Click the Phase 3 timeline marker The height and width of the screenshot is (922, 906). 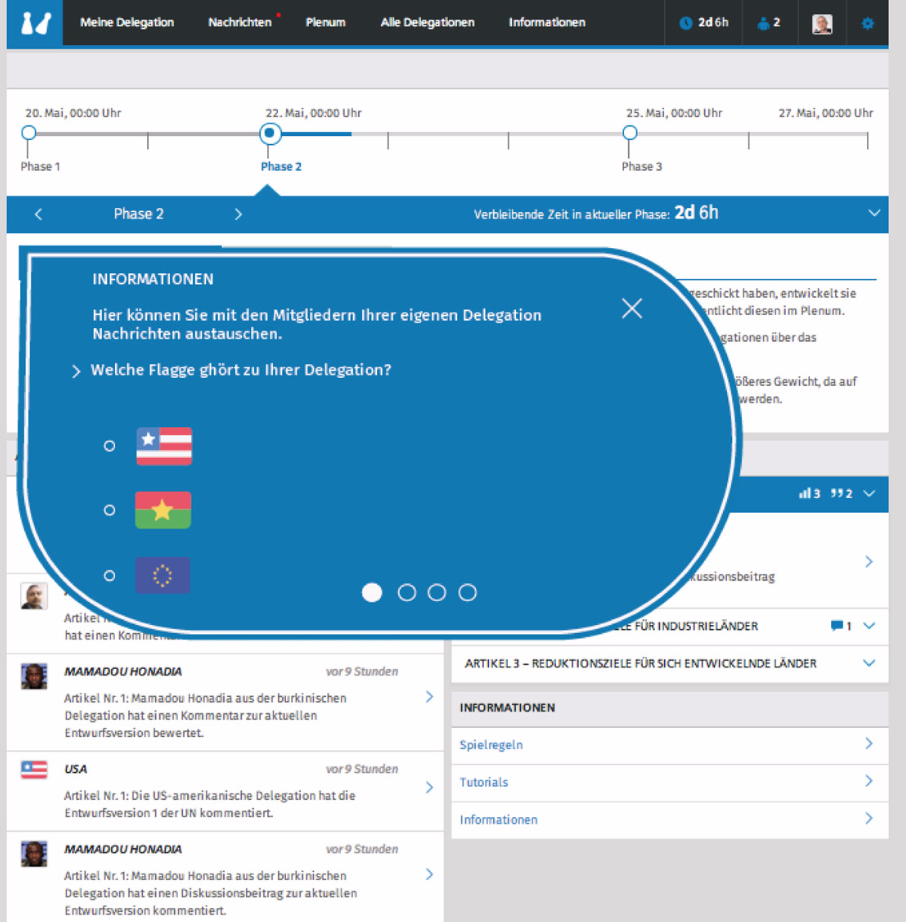point(630,133)
